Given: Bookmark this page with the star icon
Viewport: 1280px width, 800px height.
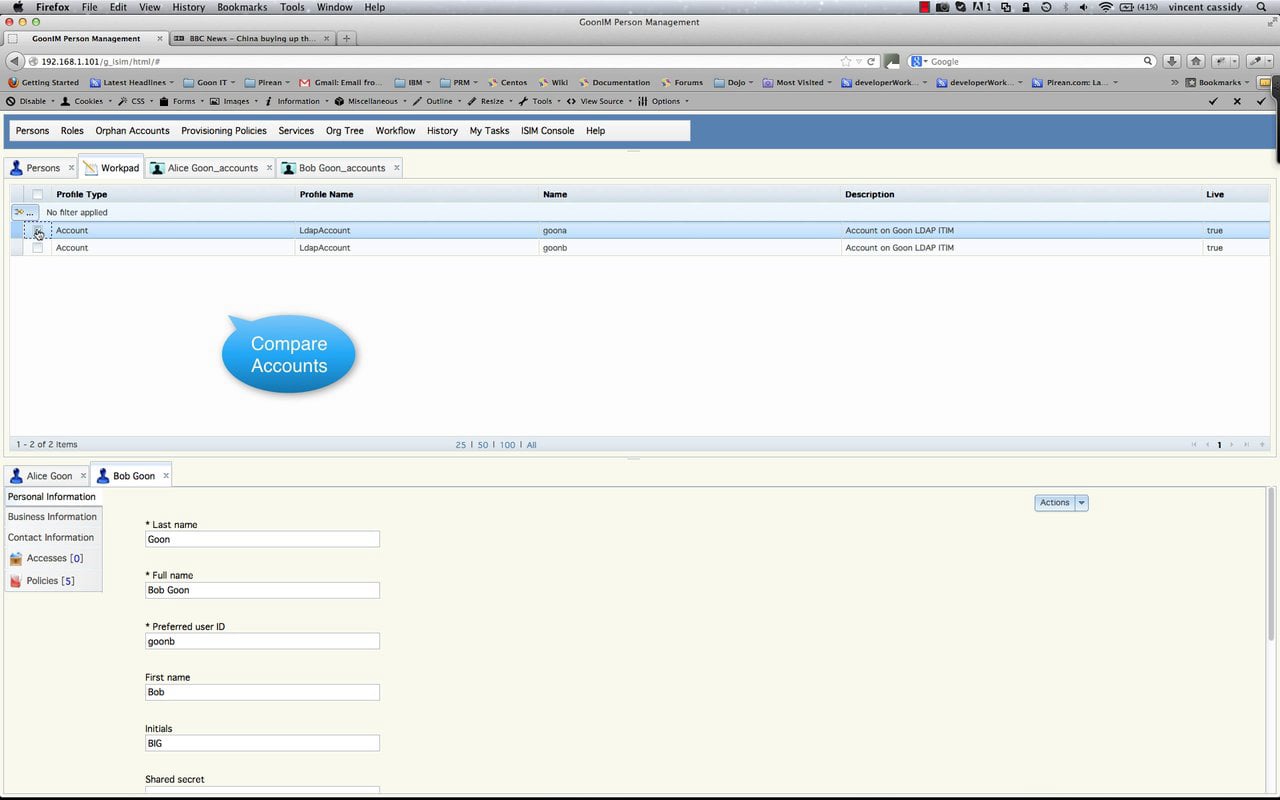Looking at the screenshot, I should coord(846,61).
